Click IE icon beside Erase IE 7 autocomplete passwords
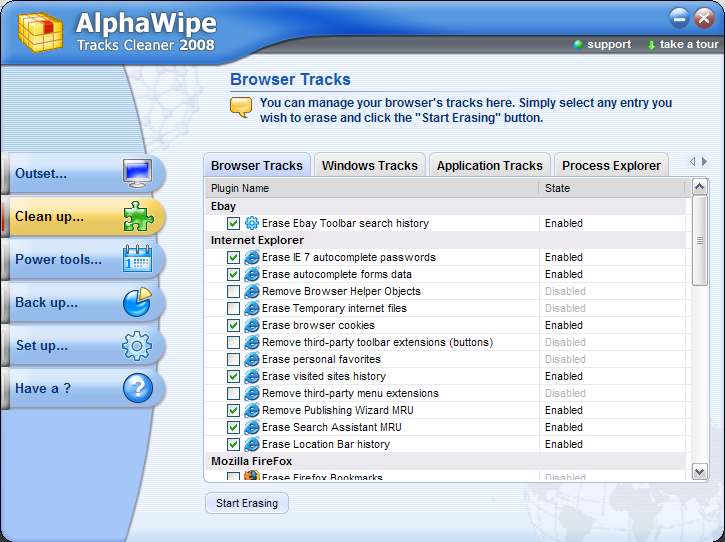The width and height of the screenshot is (725, 542). [x=252, y=257]
